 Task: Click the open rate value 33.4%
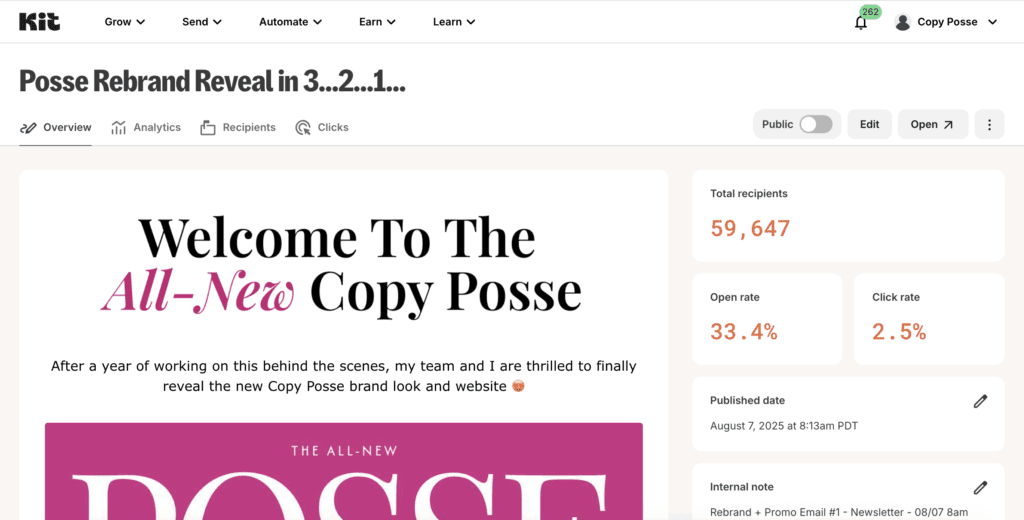(744, 332)
